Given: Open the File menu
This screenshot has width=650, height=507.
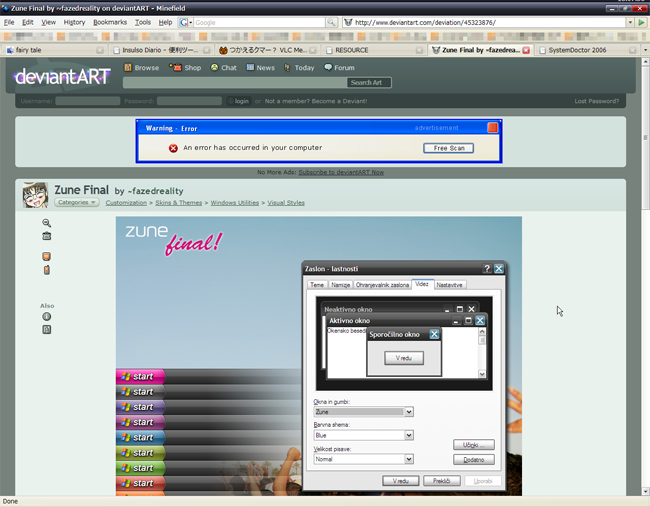Looking at the screenshot, I should (x=9, y=22).
